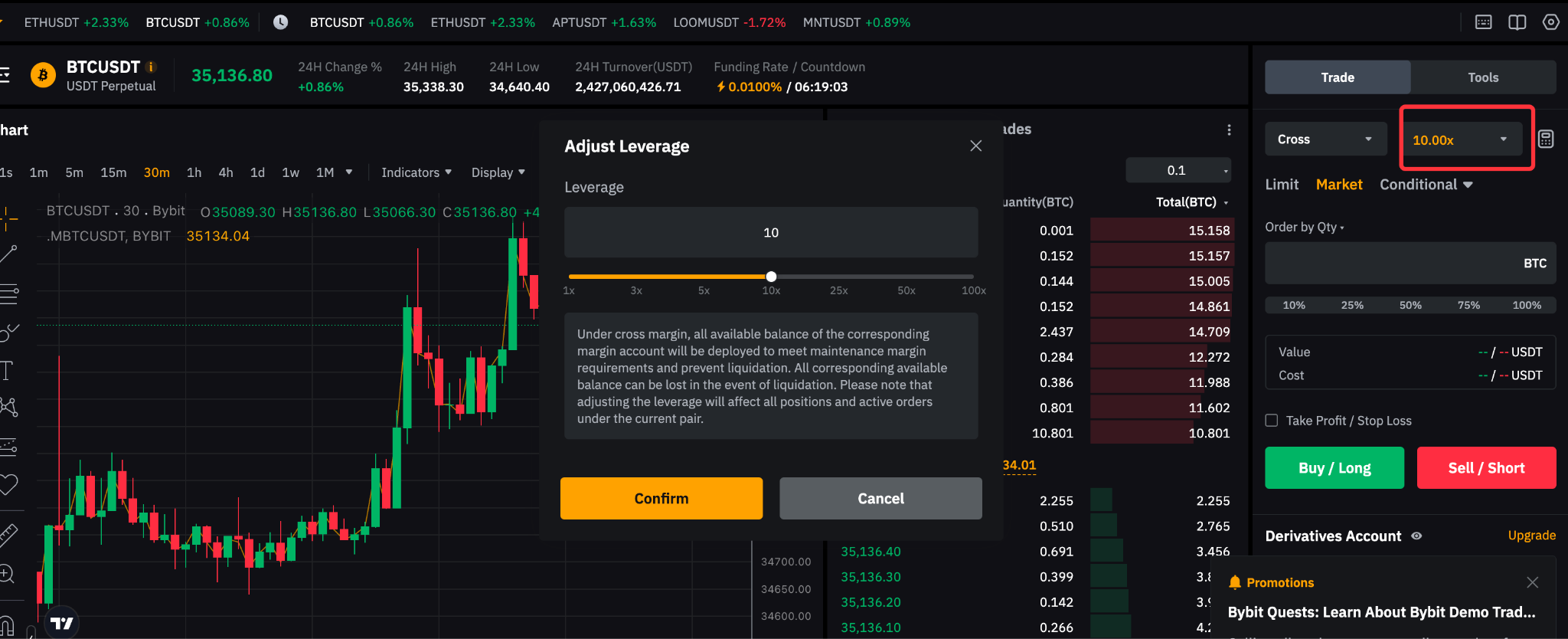Click the info icon beside BTCUSDT
The width and height of the screenshot is (1568, 639).
click(151, 67)
